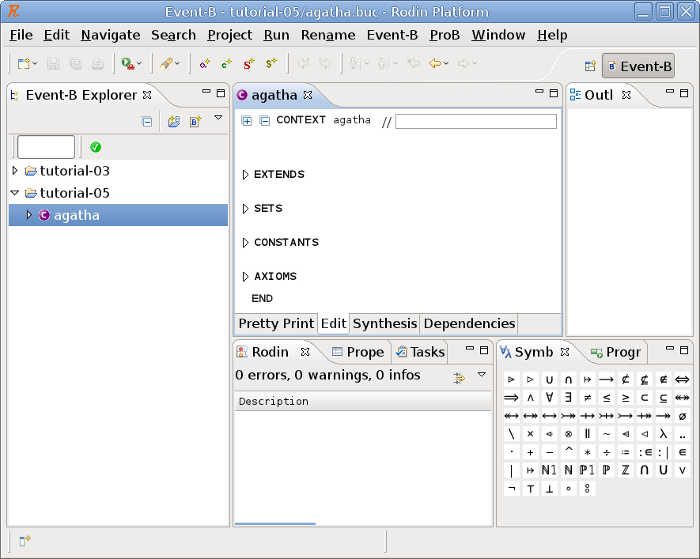Screen dimensions: 700x559
Task: Click the Collapse All icon in Explorer
Action: pos(146,121)
